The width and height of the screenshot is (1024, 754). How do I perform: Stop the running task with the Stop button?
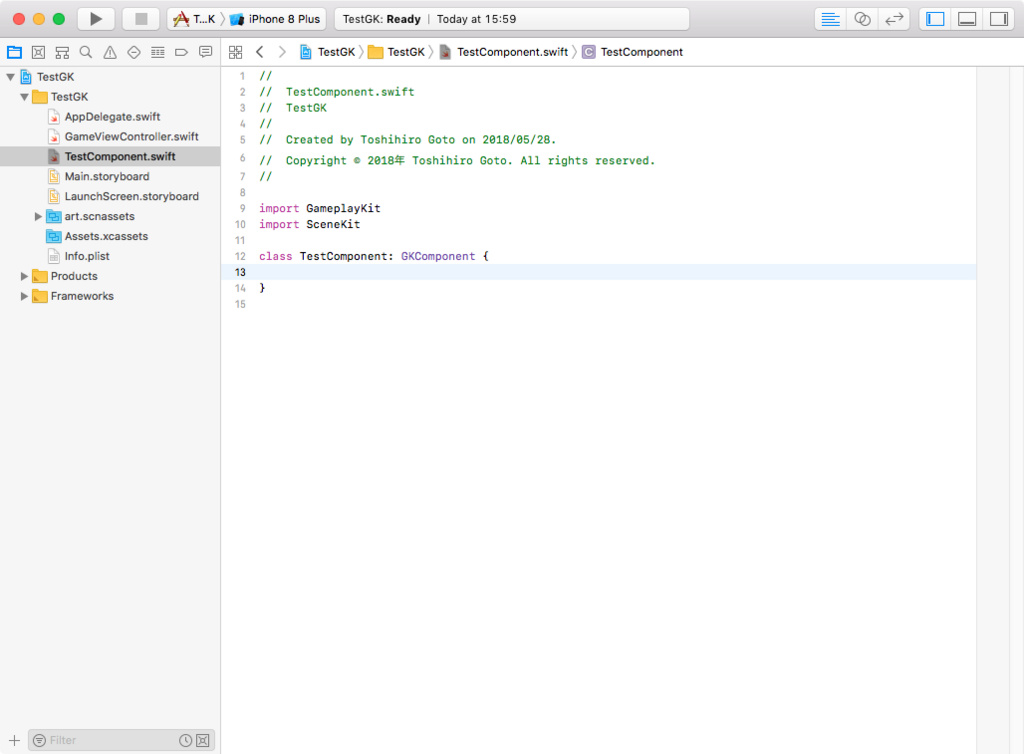[x=141, y=19]
